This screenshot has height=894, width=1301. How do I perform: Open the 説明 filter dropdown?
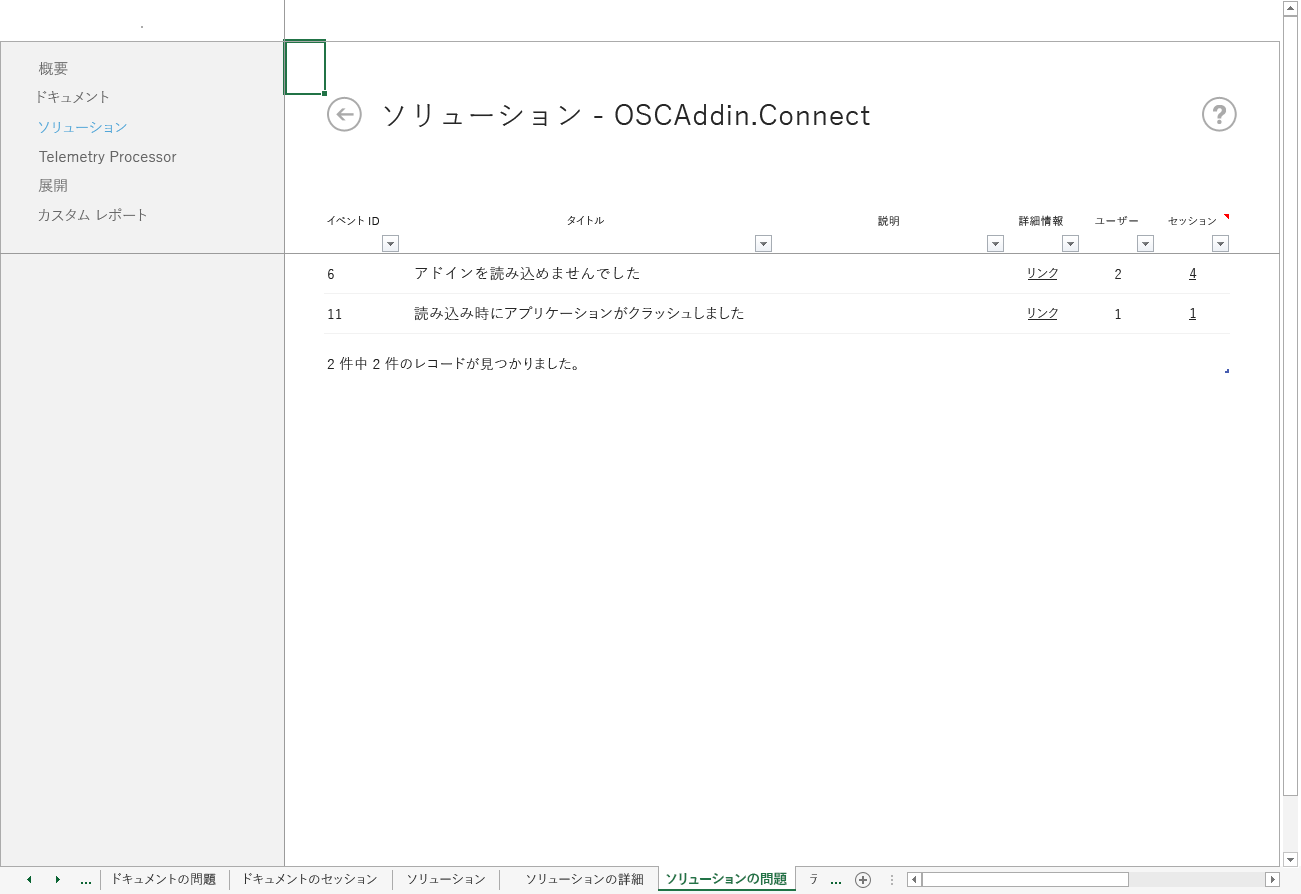995,244
